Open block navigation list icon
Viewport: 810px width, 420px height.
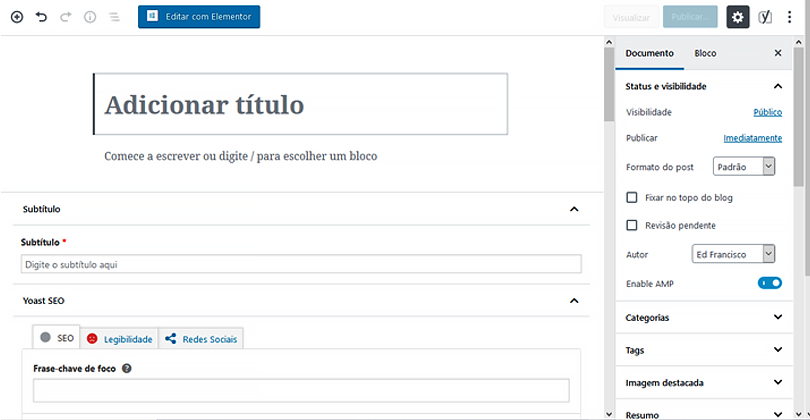[x=114, y=17]
